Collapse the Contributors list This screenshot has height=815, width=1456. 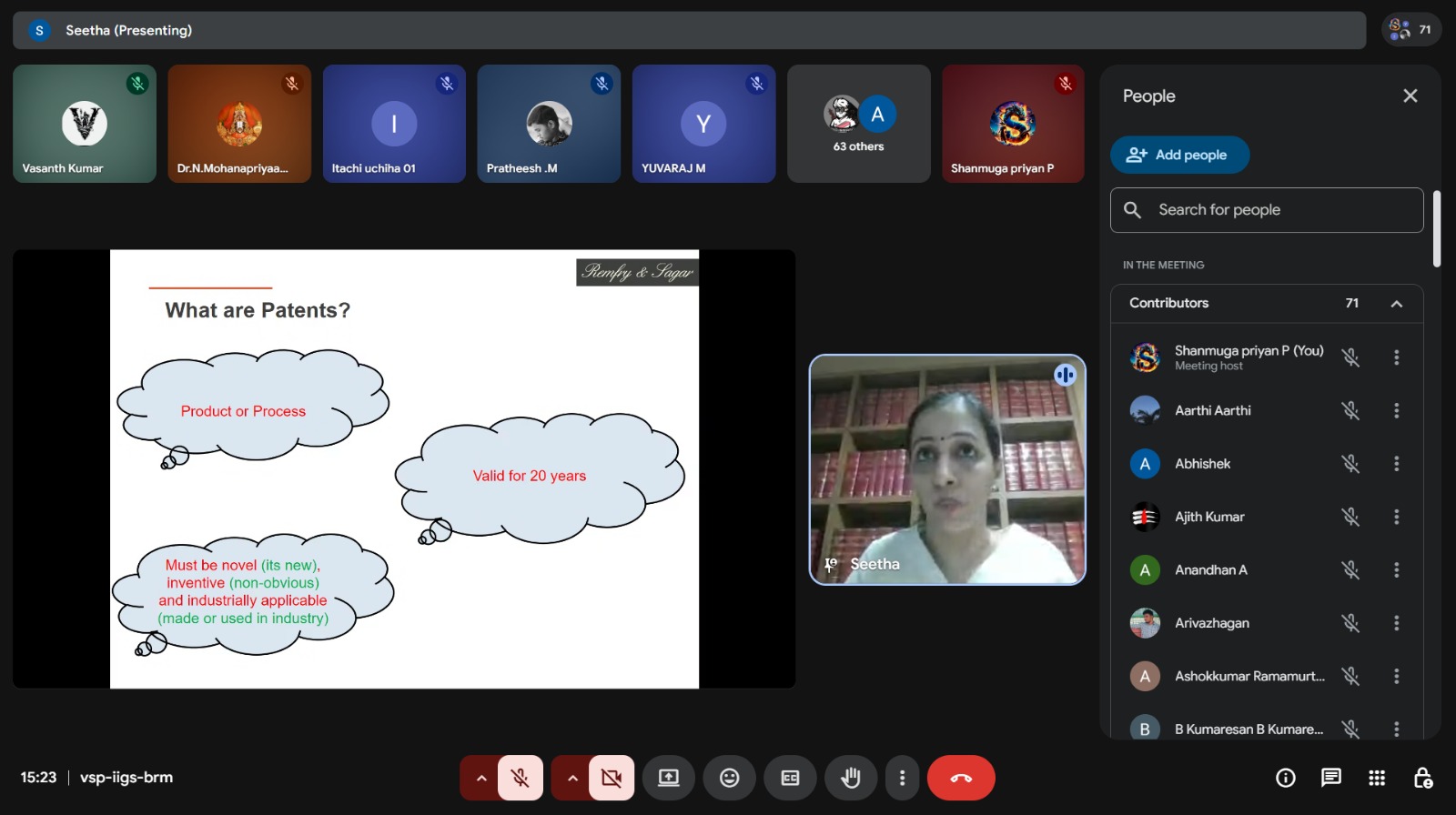pos(1396,304)
